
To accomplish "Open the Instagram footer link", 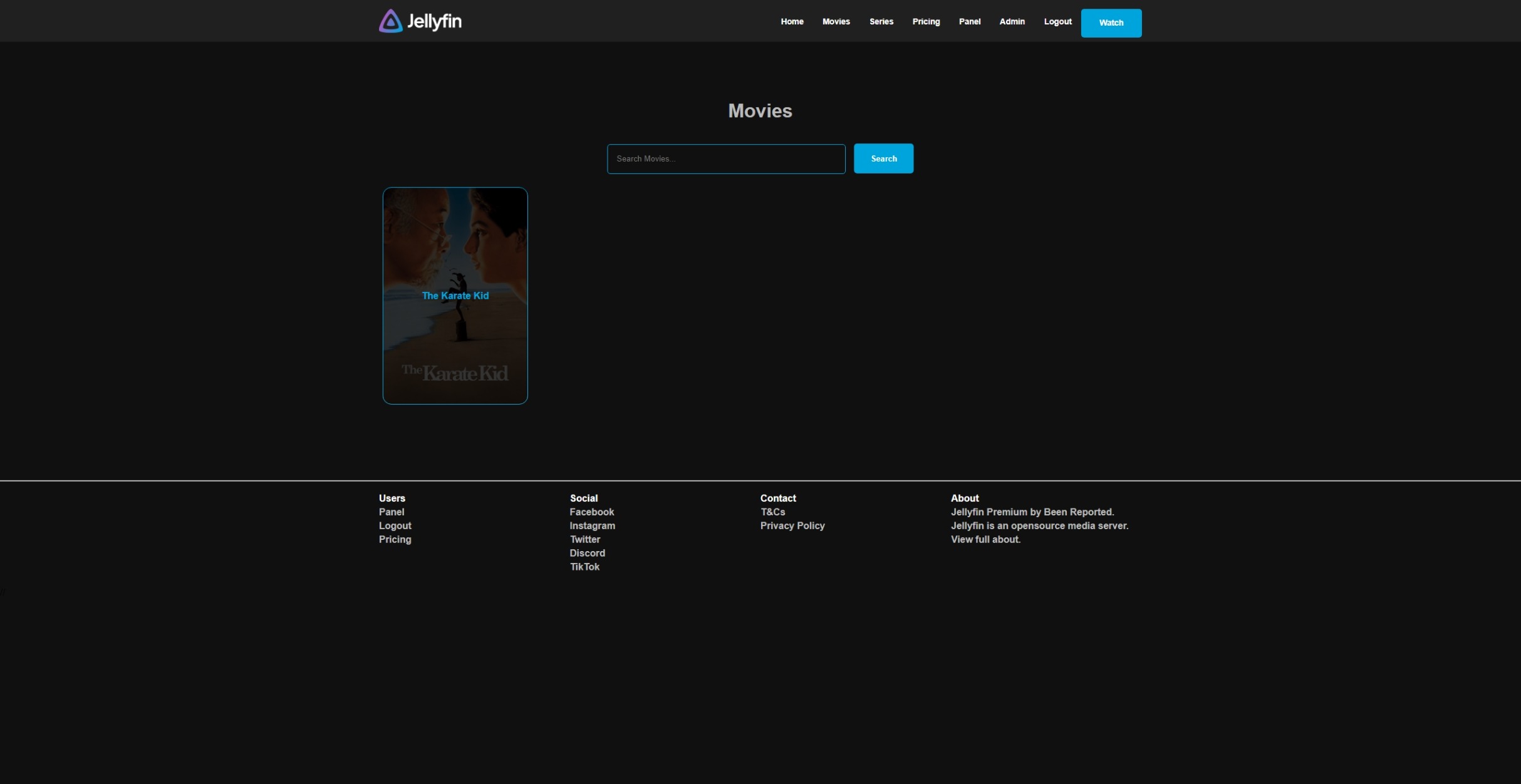I will point(592,526).
